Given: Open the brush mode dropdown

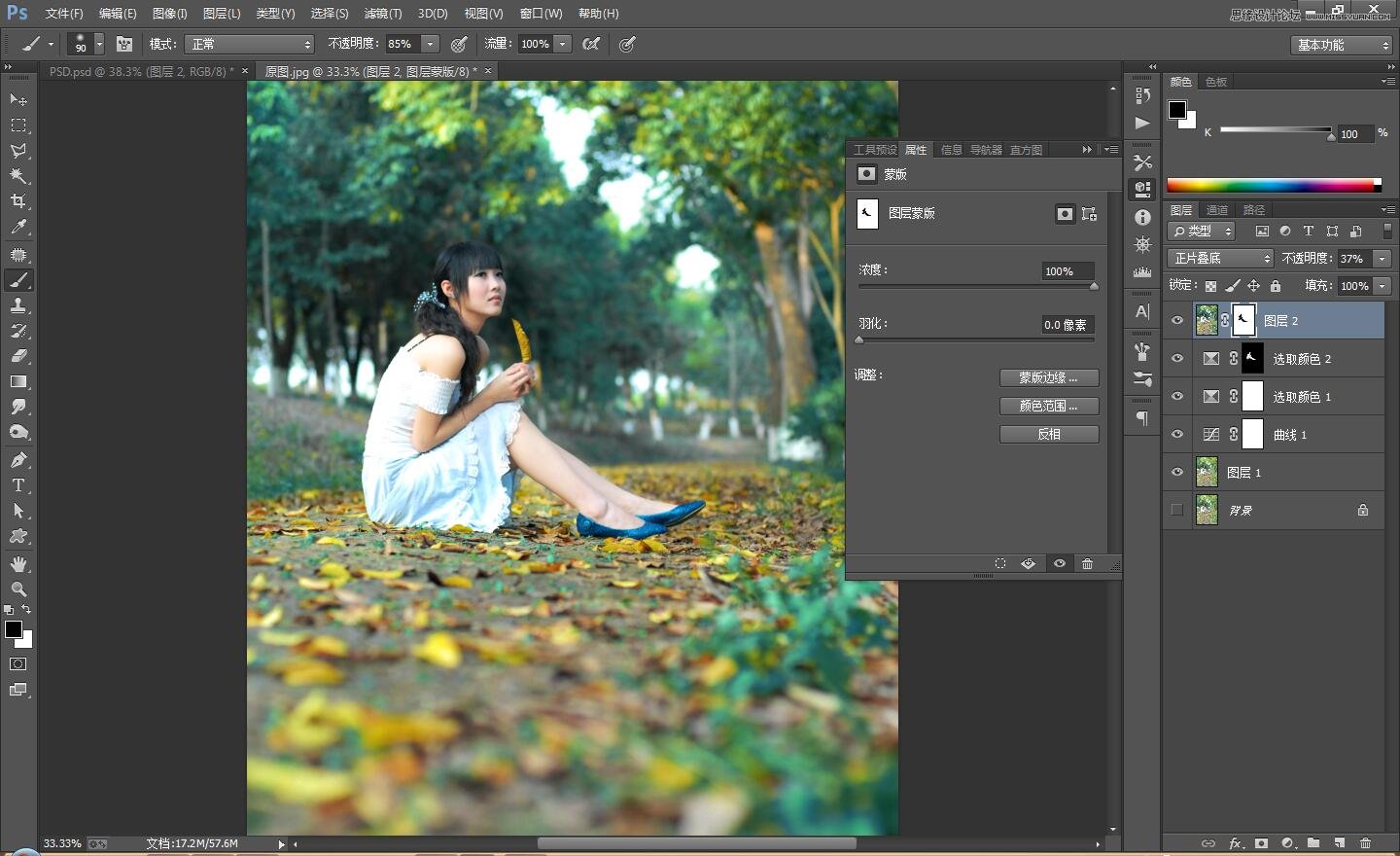Looking at the screenshot, I should (x=248, y=43).
